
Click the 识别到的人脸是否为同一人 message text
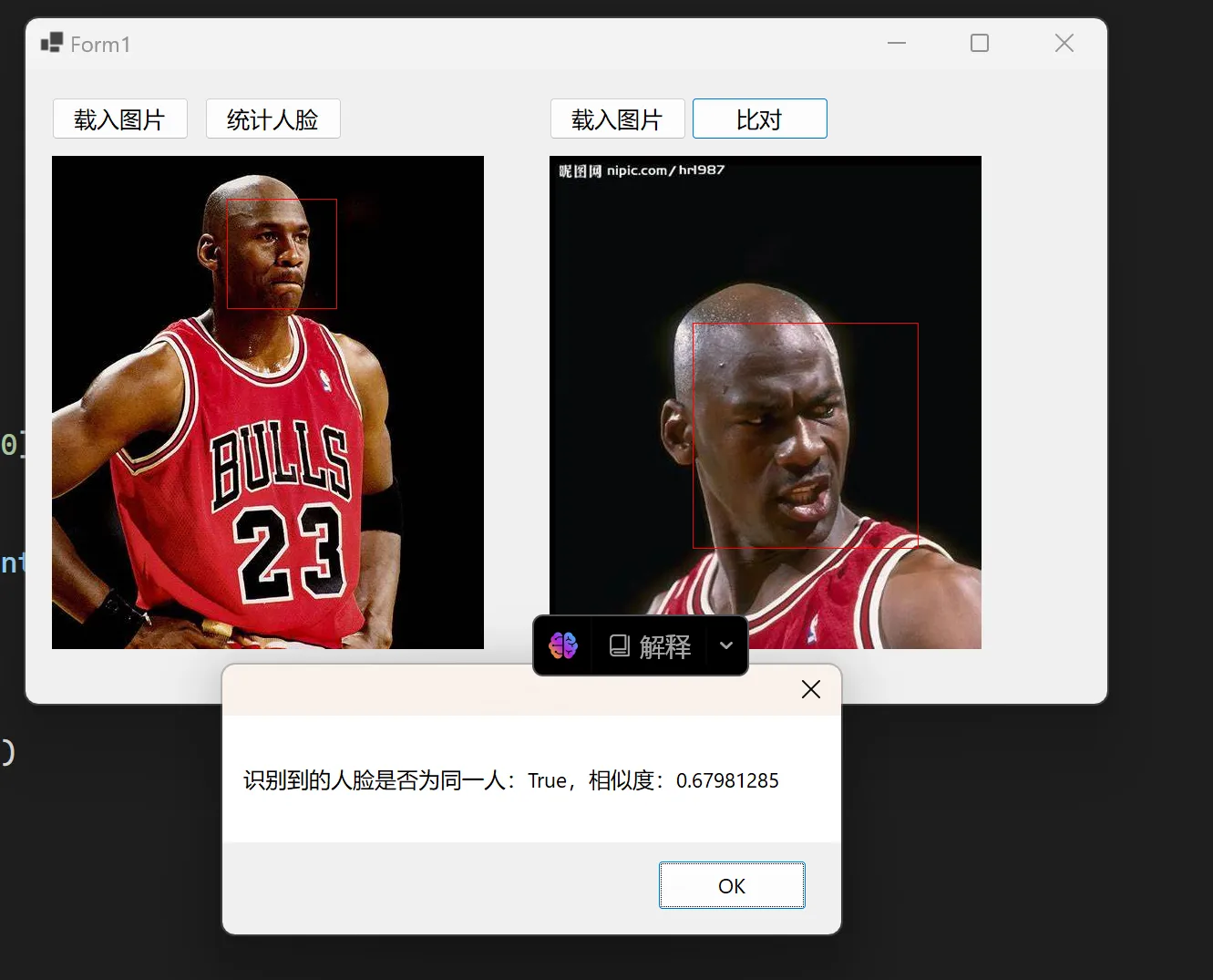click(x=374, y=781)
